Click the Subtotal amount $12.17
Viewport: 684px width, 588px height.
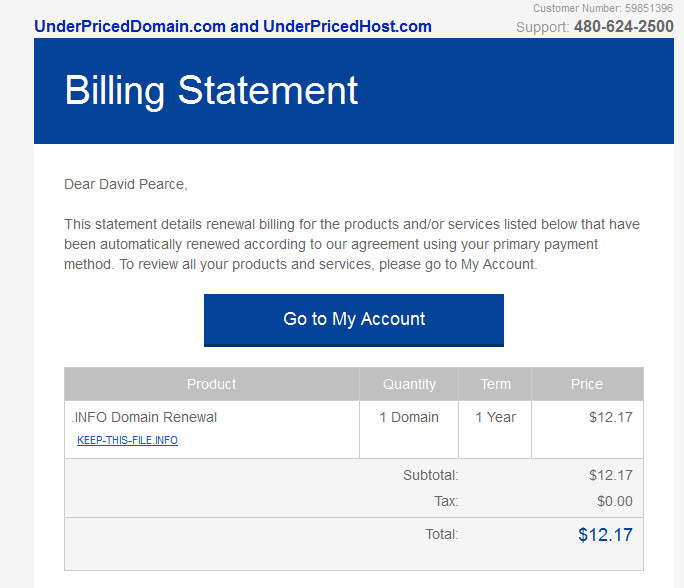point(611,475)
